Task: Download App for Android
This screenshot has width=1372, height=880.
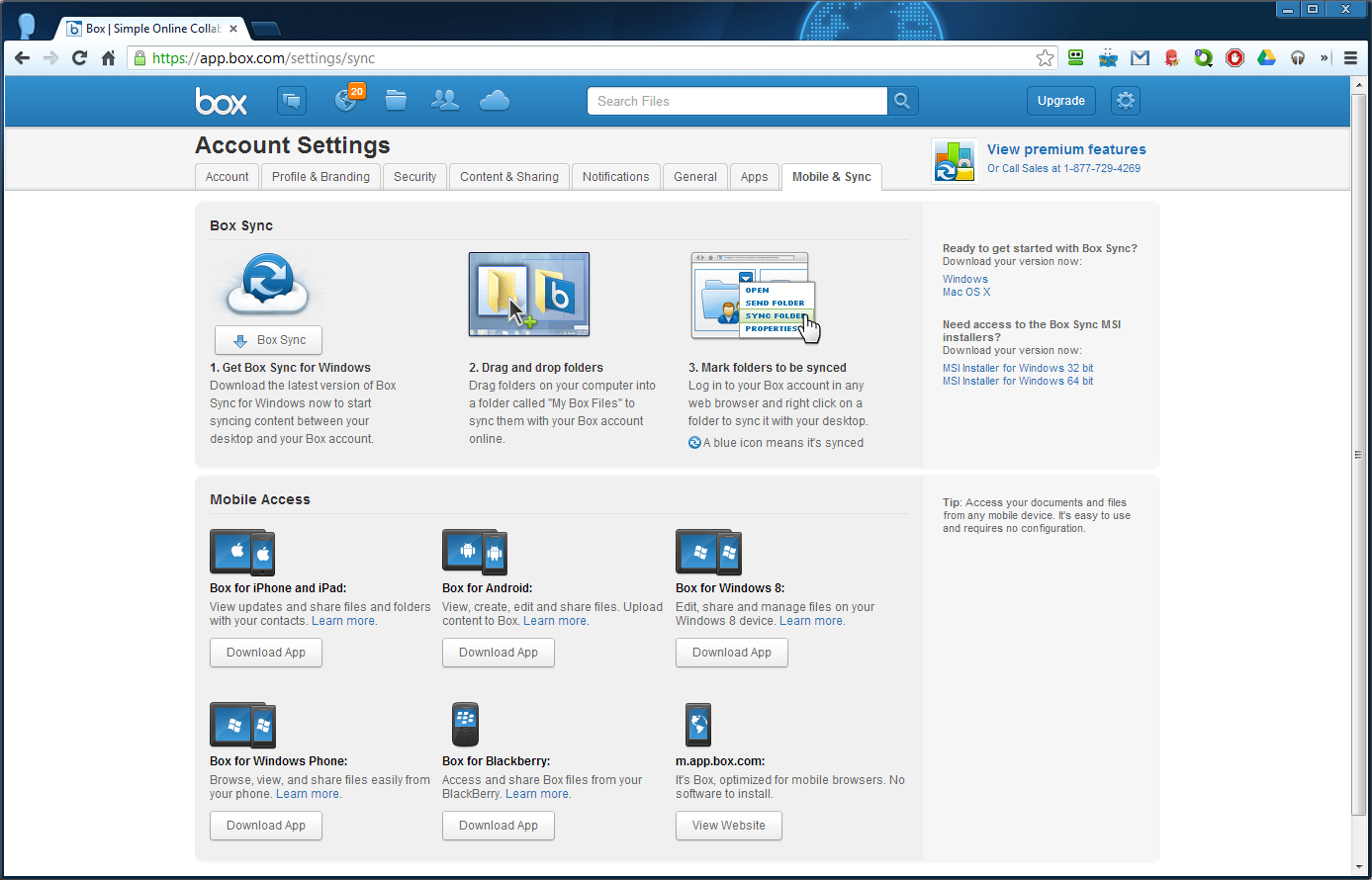Action: pyautogui.click(x=499, y=653)
